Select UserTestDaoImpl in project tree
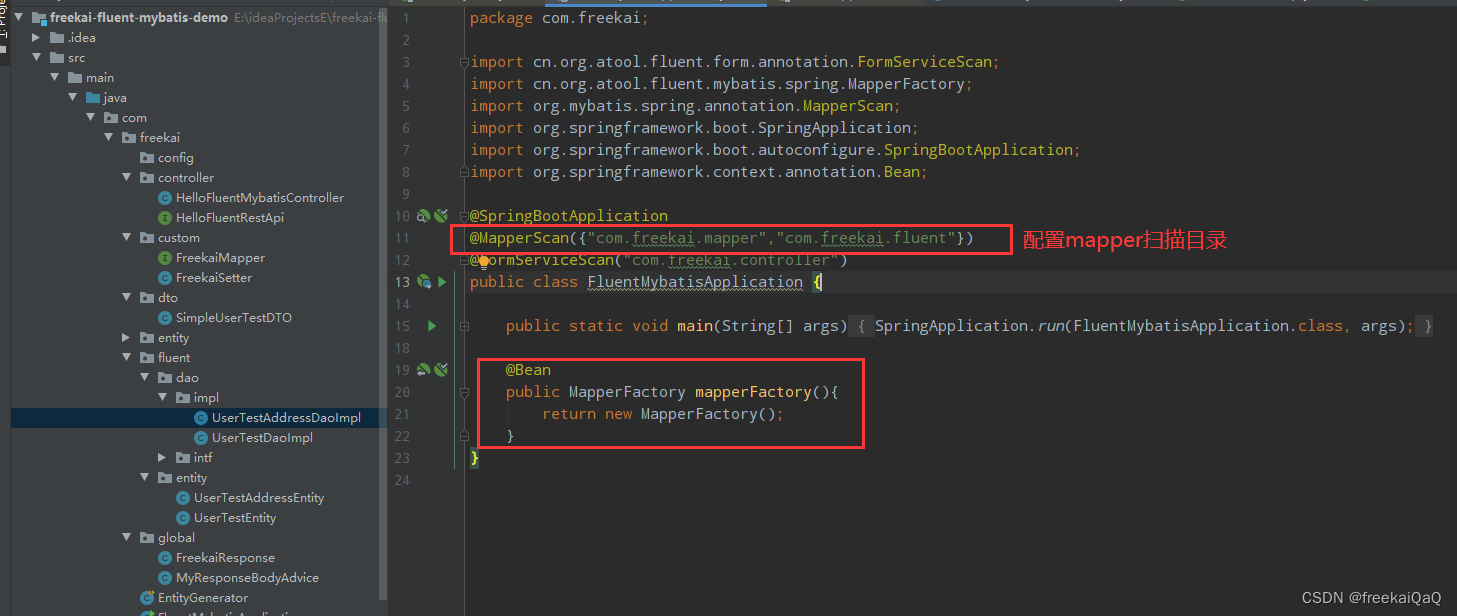 pyautogui.click(x=262, y=438)
